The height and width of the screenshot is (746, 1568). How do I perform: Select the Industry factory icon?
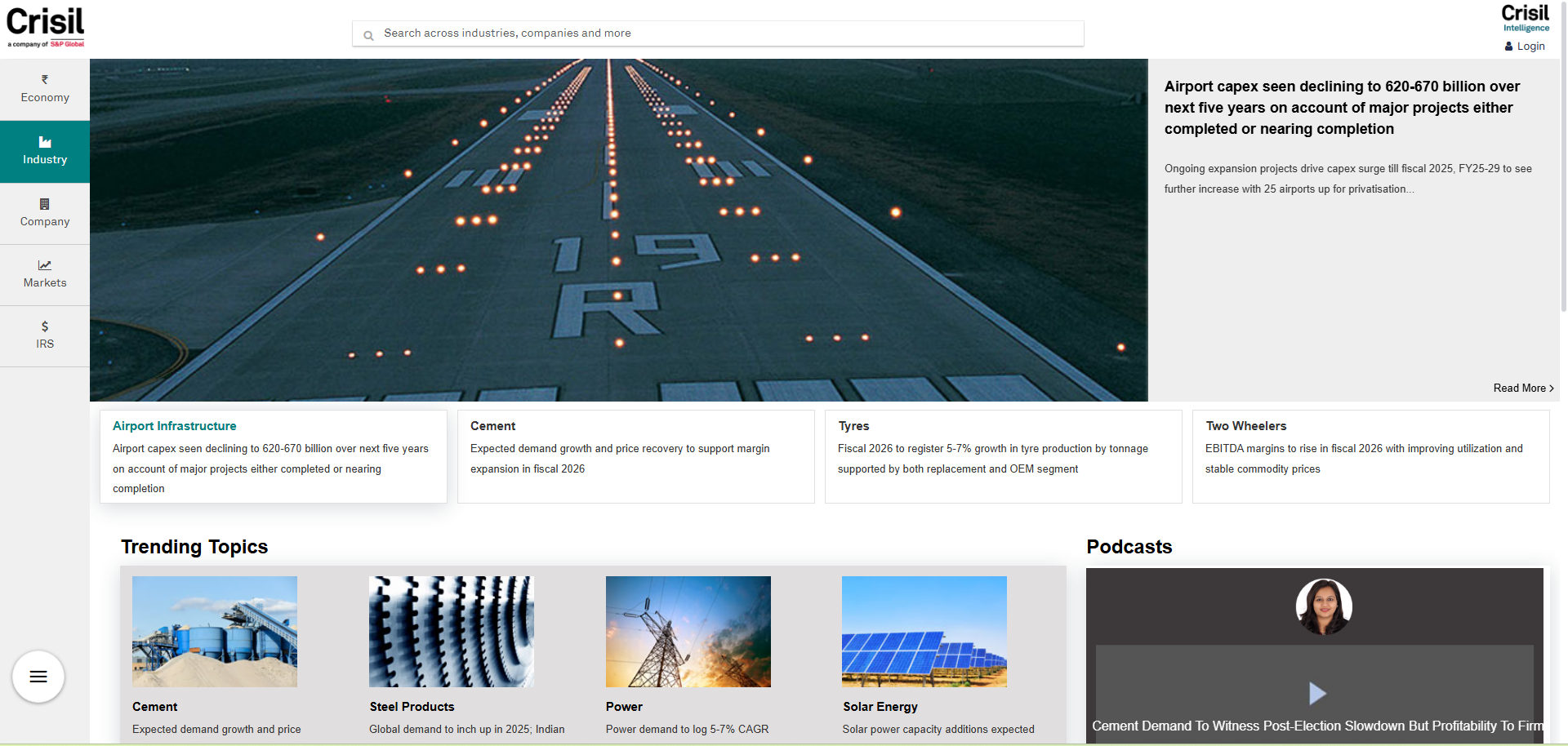tap(45, 143)
